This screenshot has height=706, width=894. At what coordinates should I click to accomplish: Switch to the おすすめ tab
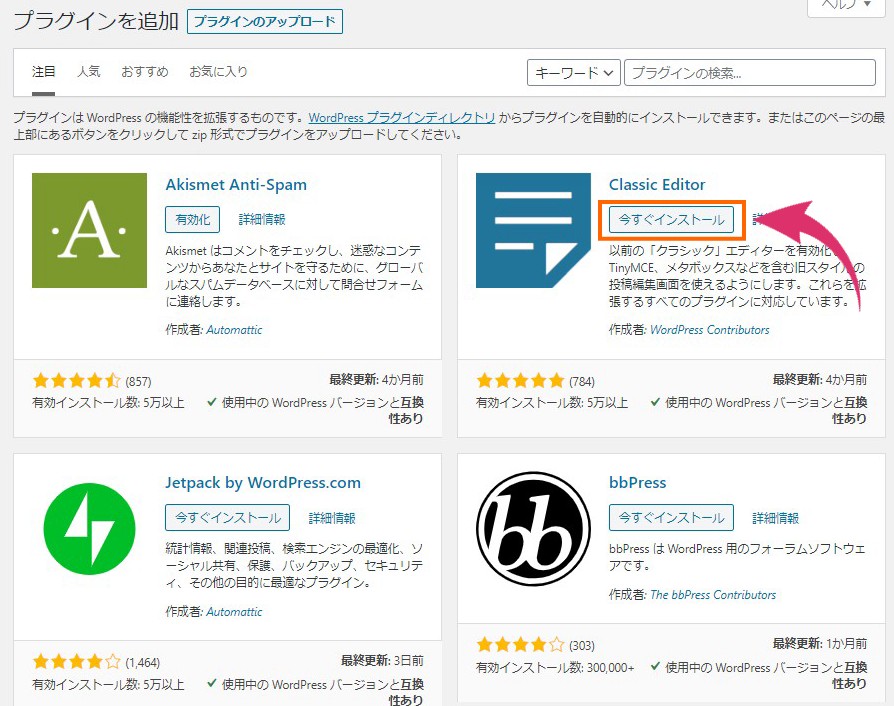point(145,72)
